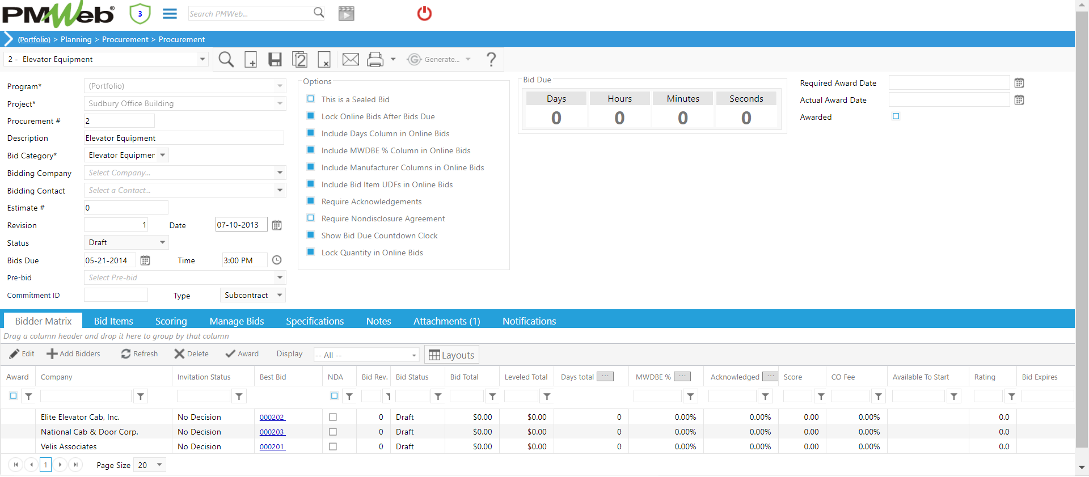The width and height of the screenshot is (1089, 477).
Task: Print using the printer icon
Action: (375, 60)
